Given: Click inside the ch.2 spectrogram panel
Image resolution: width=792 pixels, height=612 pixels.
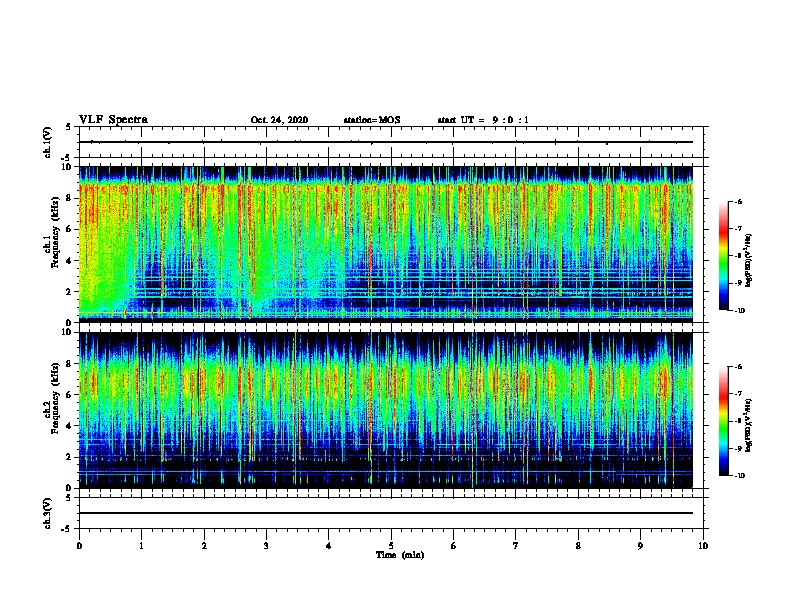Looking at the screenshot, I should pyautogui.click(x=386, y=410).
